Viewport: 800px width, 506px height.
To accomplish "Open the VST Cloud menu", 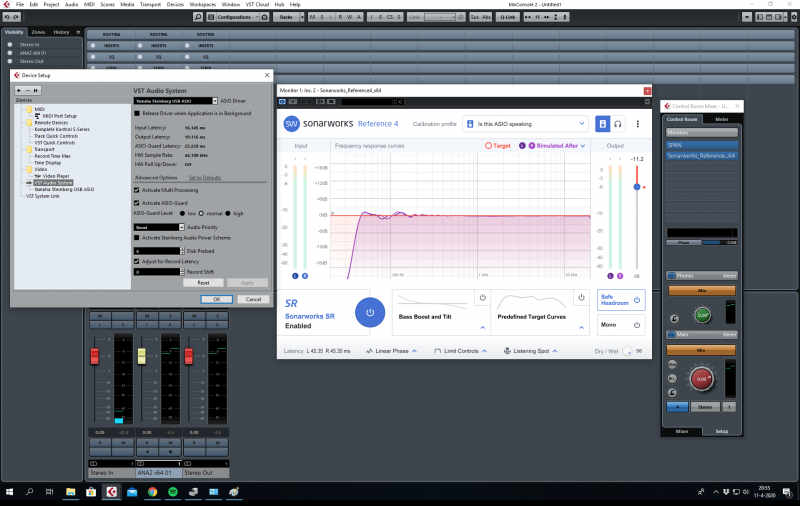I will (x=257, y=5).
